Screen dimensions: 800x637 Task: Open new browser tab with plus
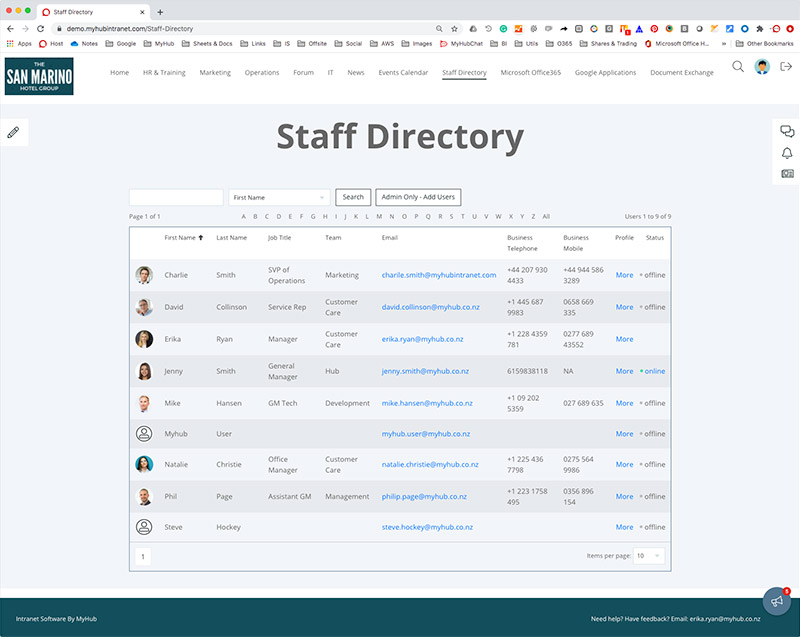click(160, 12)
